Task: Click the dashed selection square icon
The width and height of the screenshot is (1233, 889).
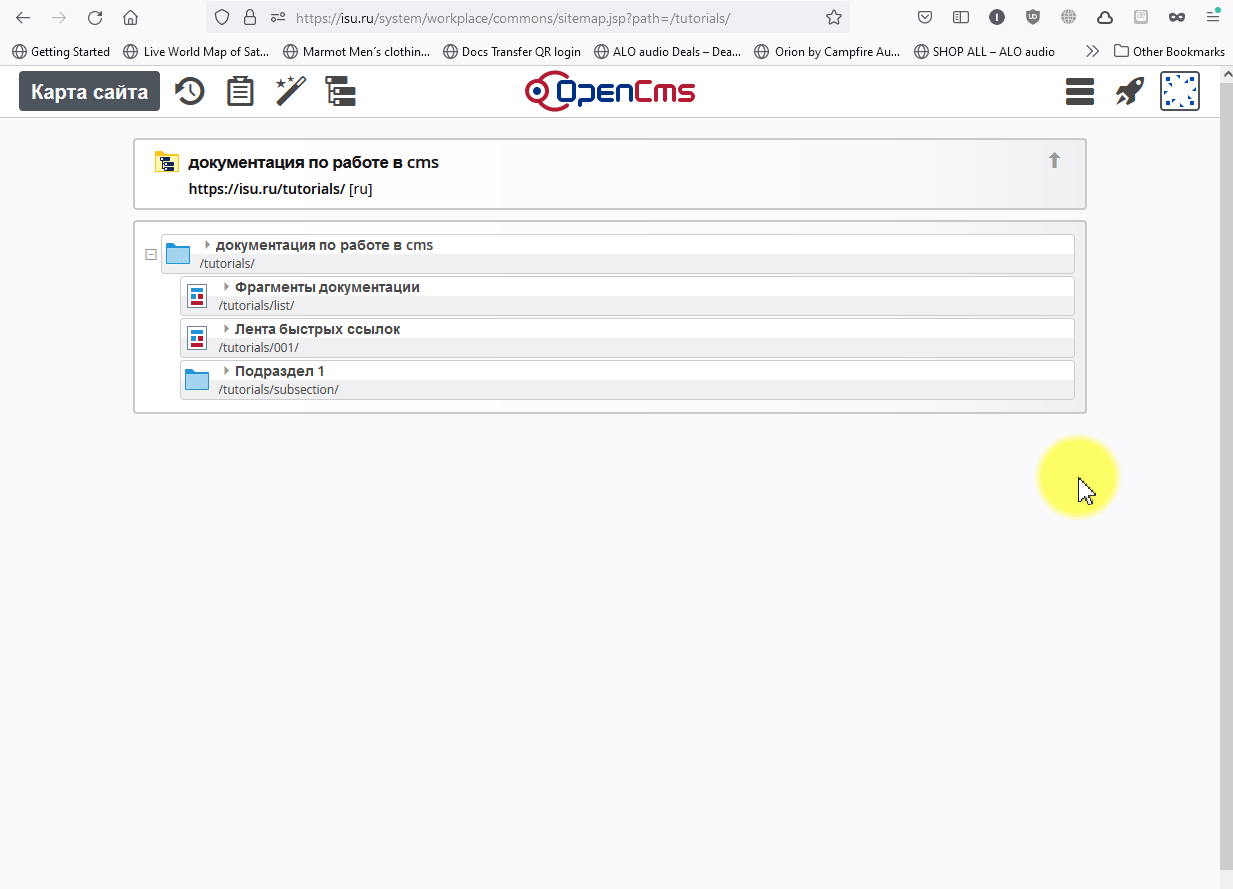Action: point(1179,91)
